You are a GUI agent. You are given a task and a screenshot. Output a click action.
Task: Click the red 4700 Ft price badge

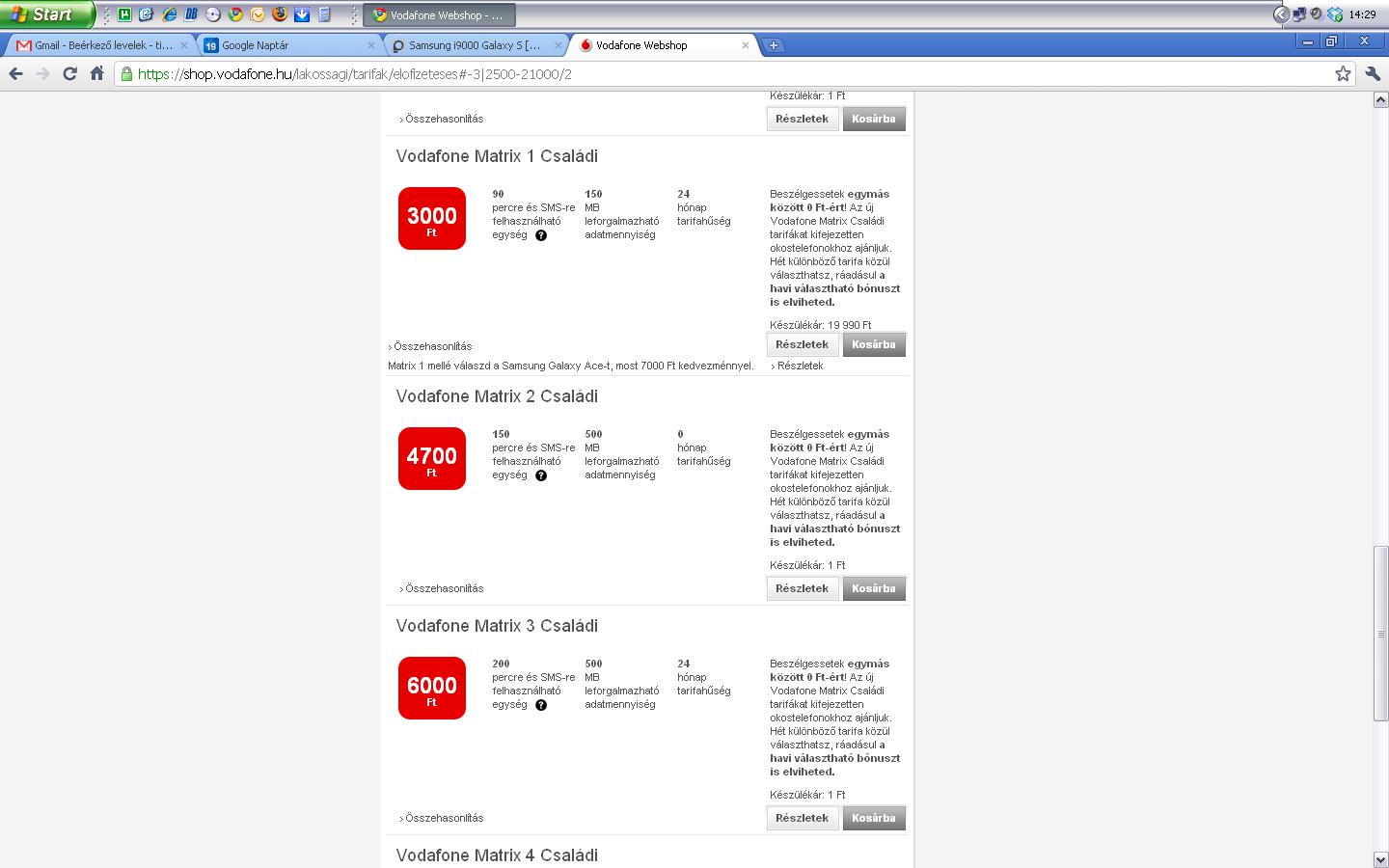432,458
